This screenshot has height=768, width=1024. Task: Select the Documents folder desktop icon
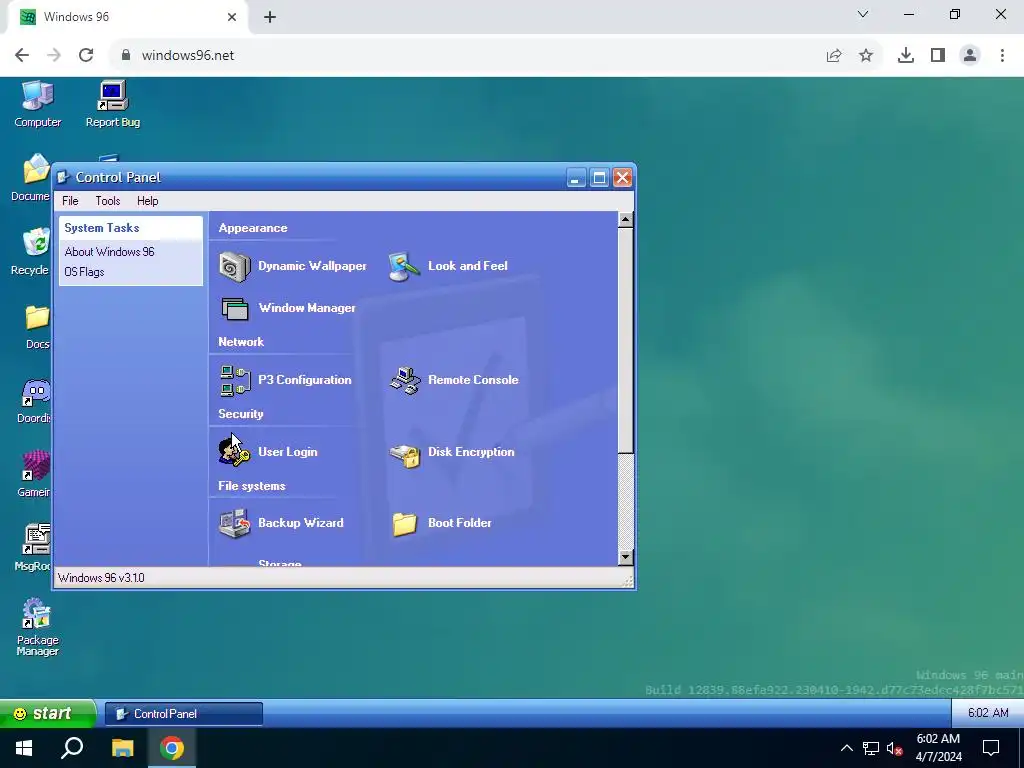31,178
